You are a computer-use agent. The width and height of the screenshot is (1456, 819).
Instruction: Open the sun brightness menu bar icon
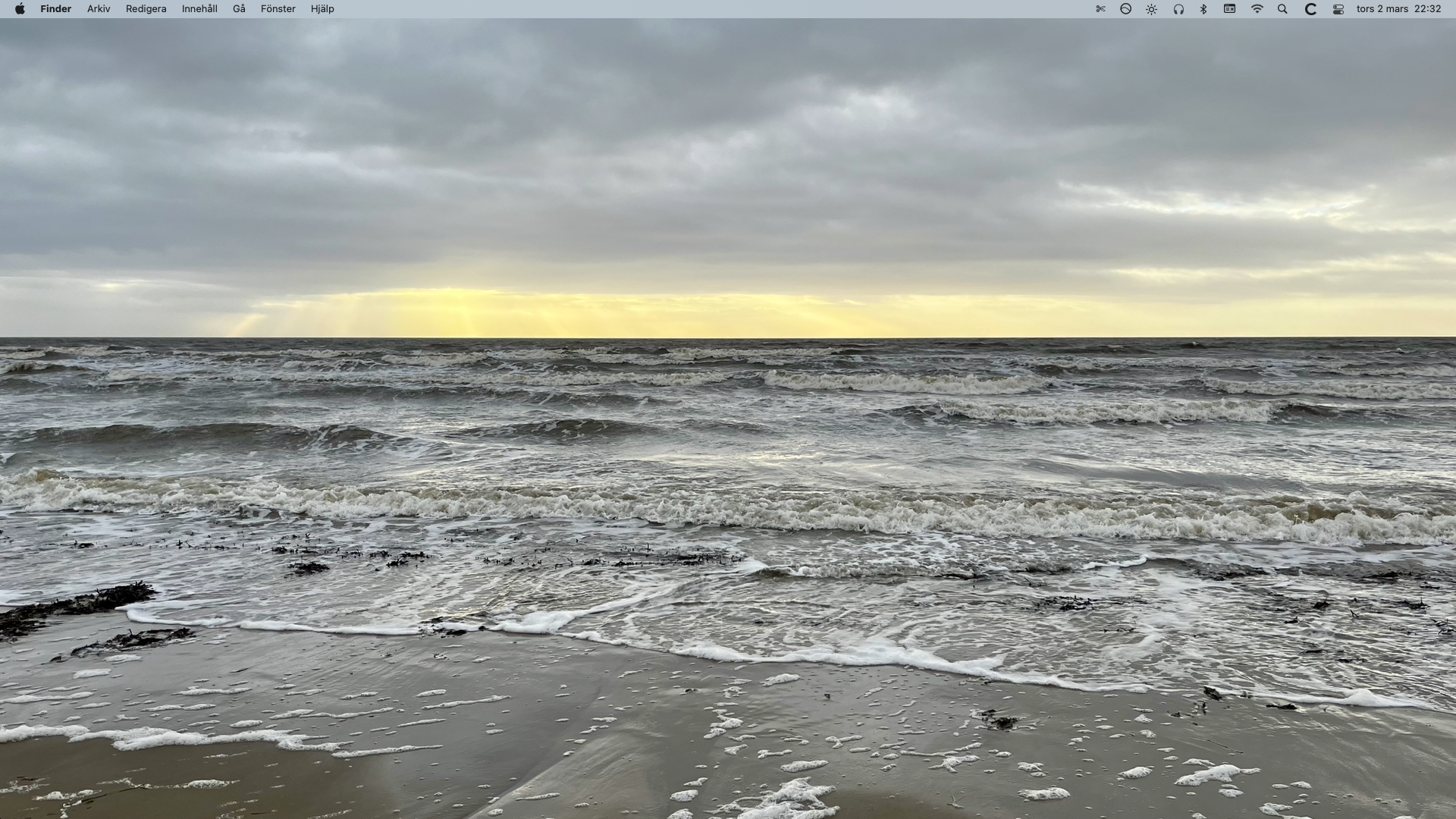click(x=1151, y=9)
